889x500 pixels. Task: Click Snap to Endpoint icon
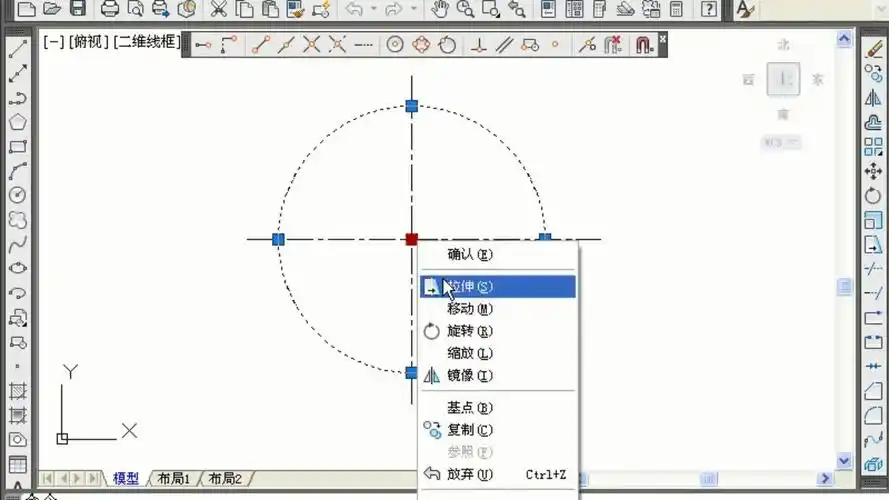tap(260, 45)
